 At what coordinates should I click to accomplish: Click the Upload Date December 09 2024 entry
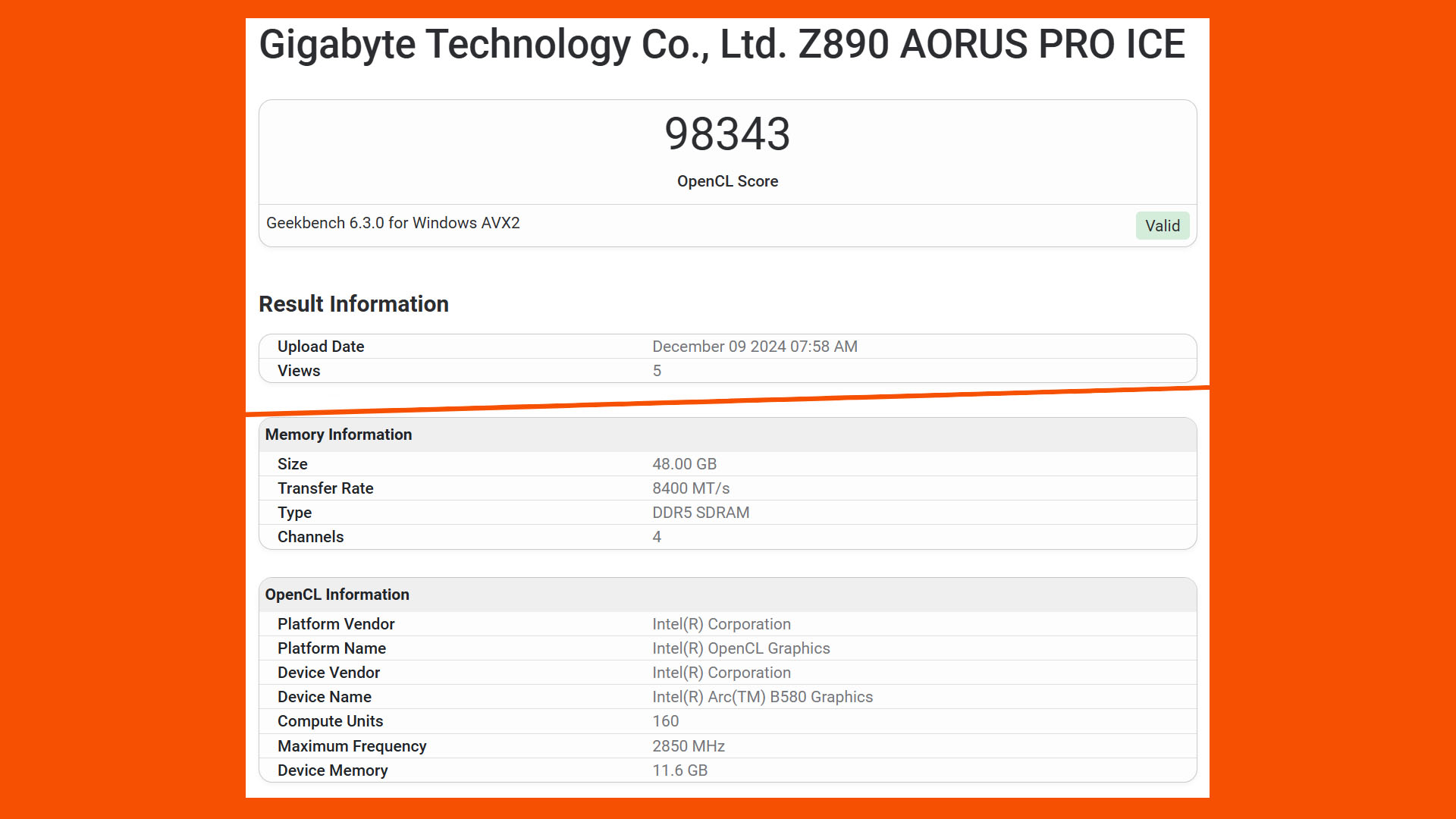pyautogui.click(x=727, y=346)
